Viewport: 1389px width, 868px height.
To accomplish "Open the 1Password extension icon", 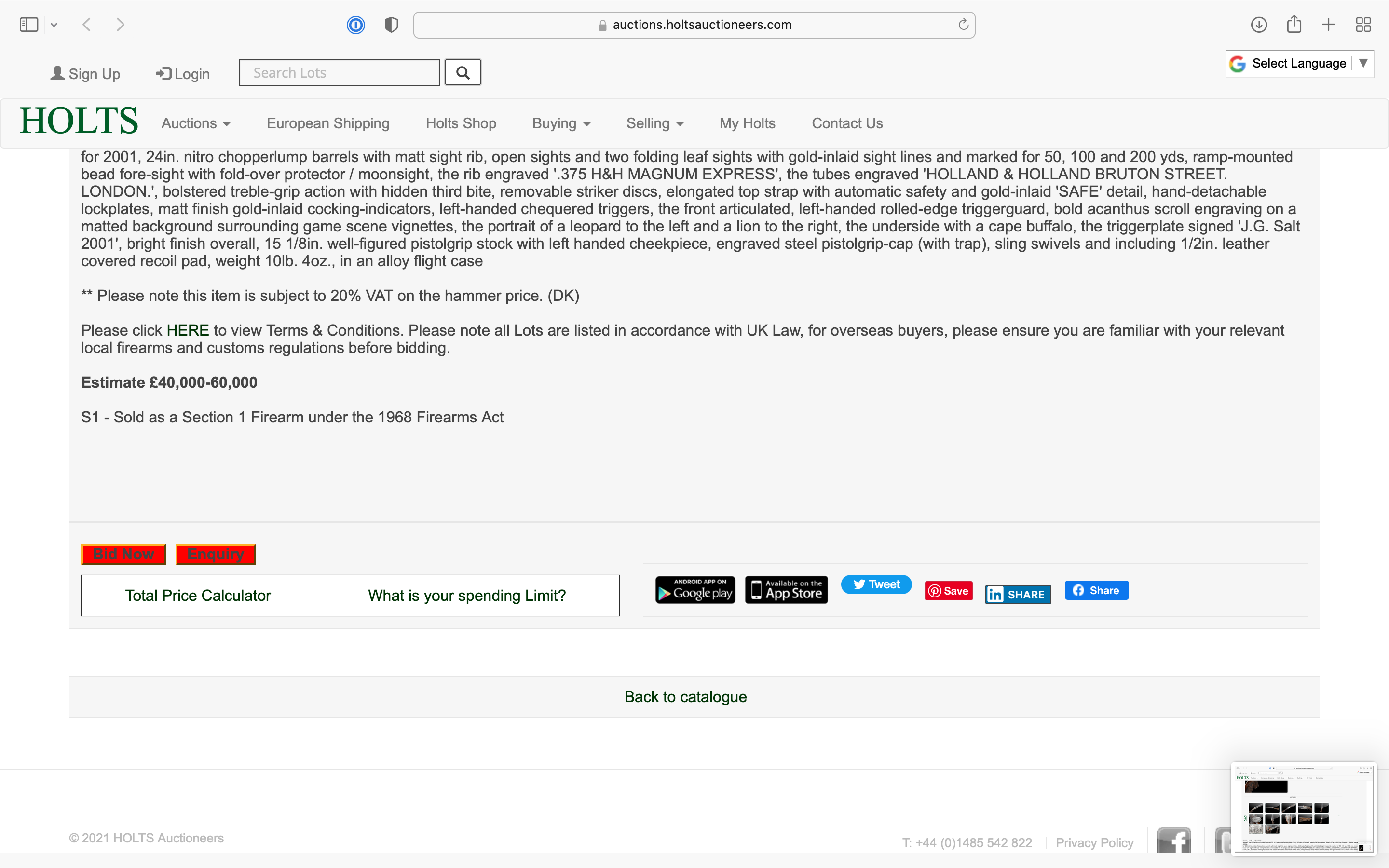I will click(x=356, y=25).
